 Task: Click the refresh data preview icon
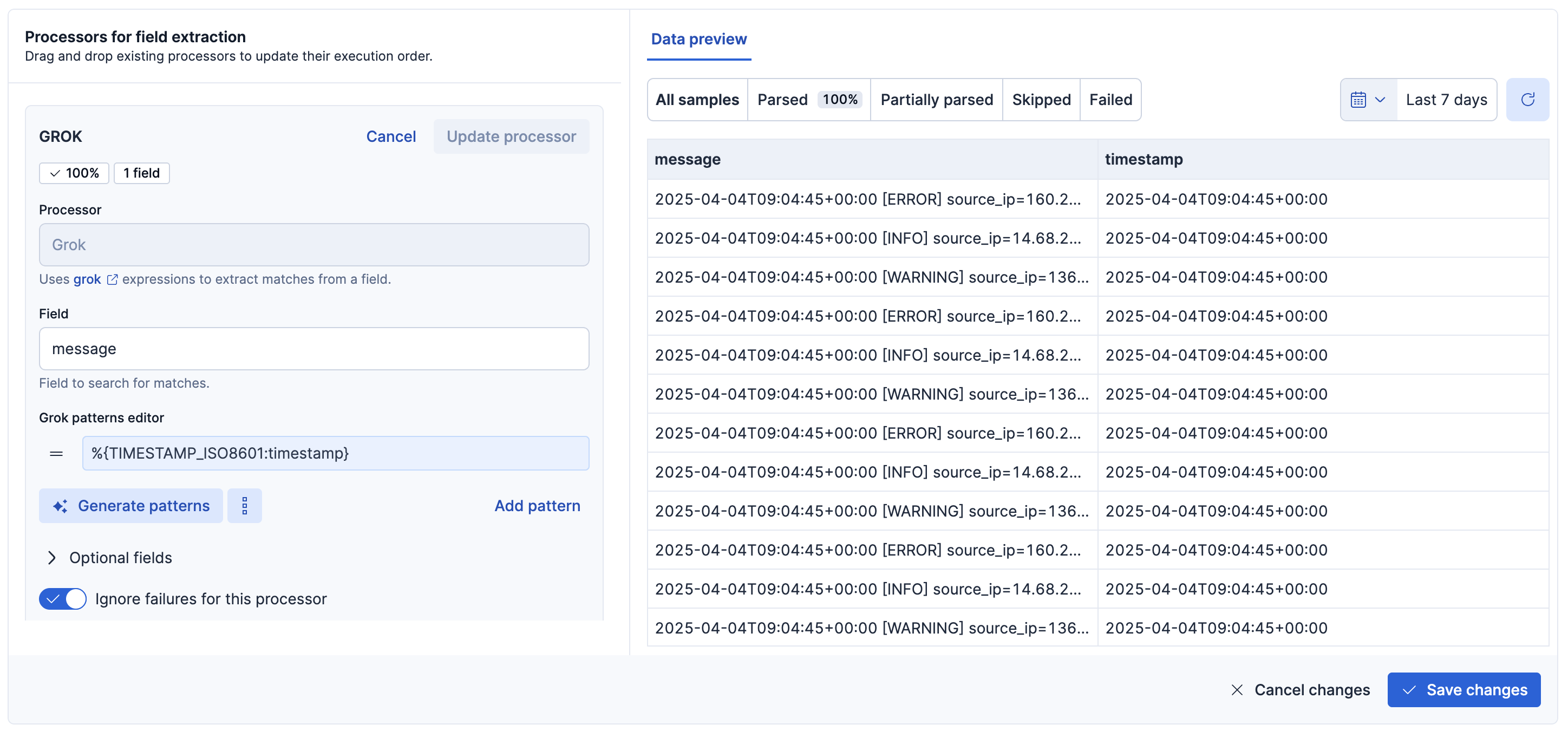coord(1527,100)
